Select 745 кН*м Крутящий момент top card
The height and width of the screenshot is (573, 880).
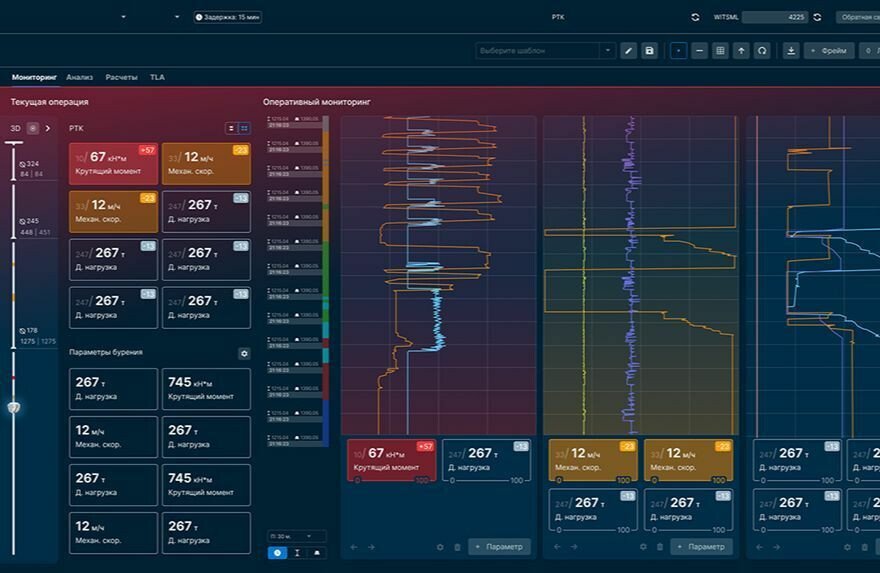click(x=206, y=389)
